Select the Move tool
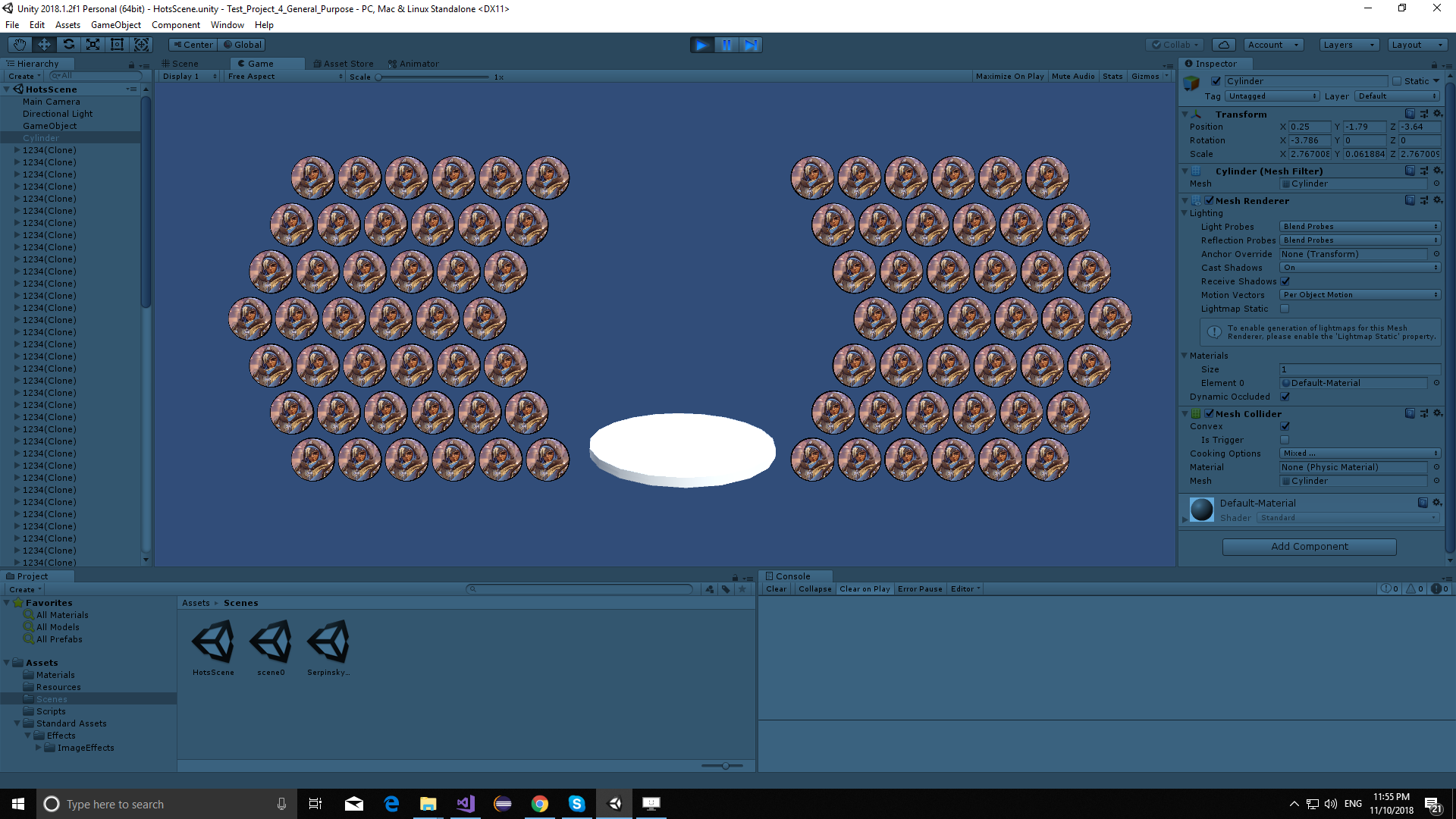The height and width of the screenshot is (819, 1456). (44, 45)
